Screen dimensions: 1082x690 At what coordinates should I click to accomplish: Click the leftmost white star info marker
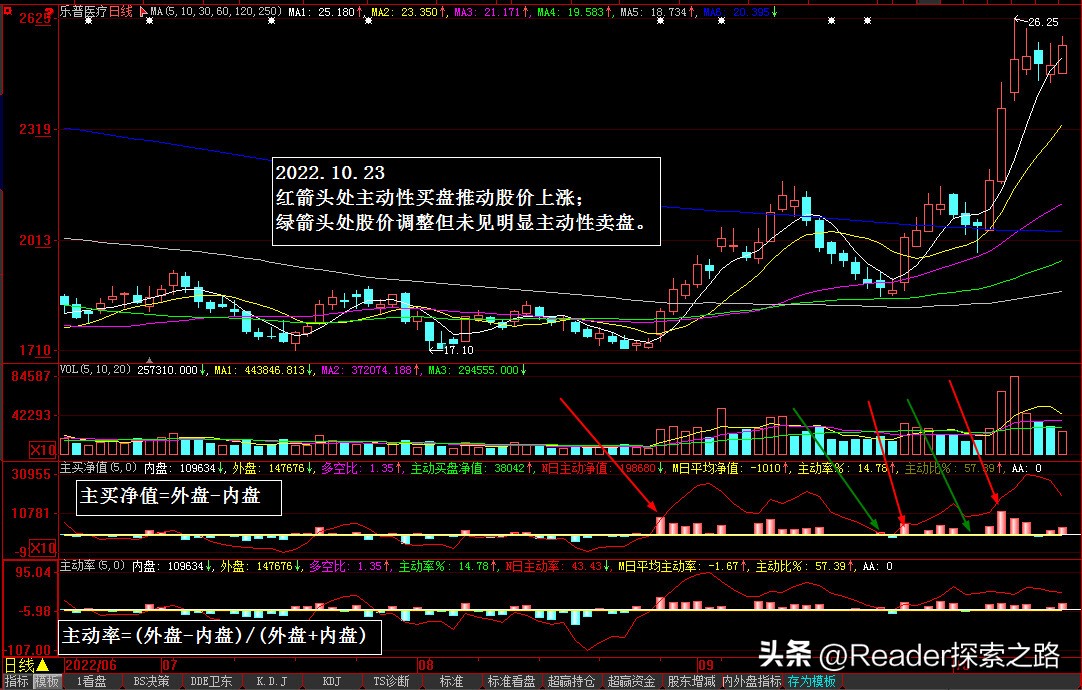pos(88,21)
